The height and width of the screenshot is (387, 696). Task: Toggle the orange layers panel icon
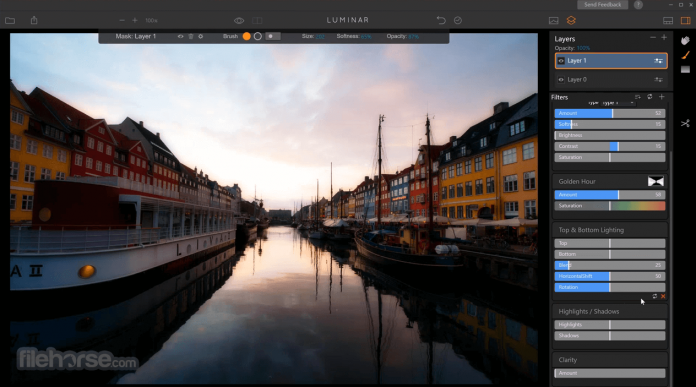pos(571,20)
